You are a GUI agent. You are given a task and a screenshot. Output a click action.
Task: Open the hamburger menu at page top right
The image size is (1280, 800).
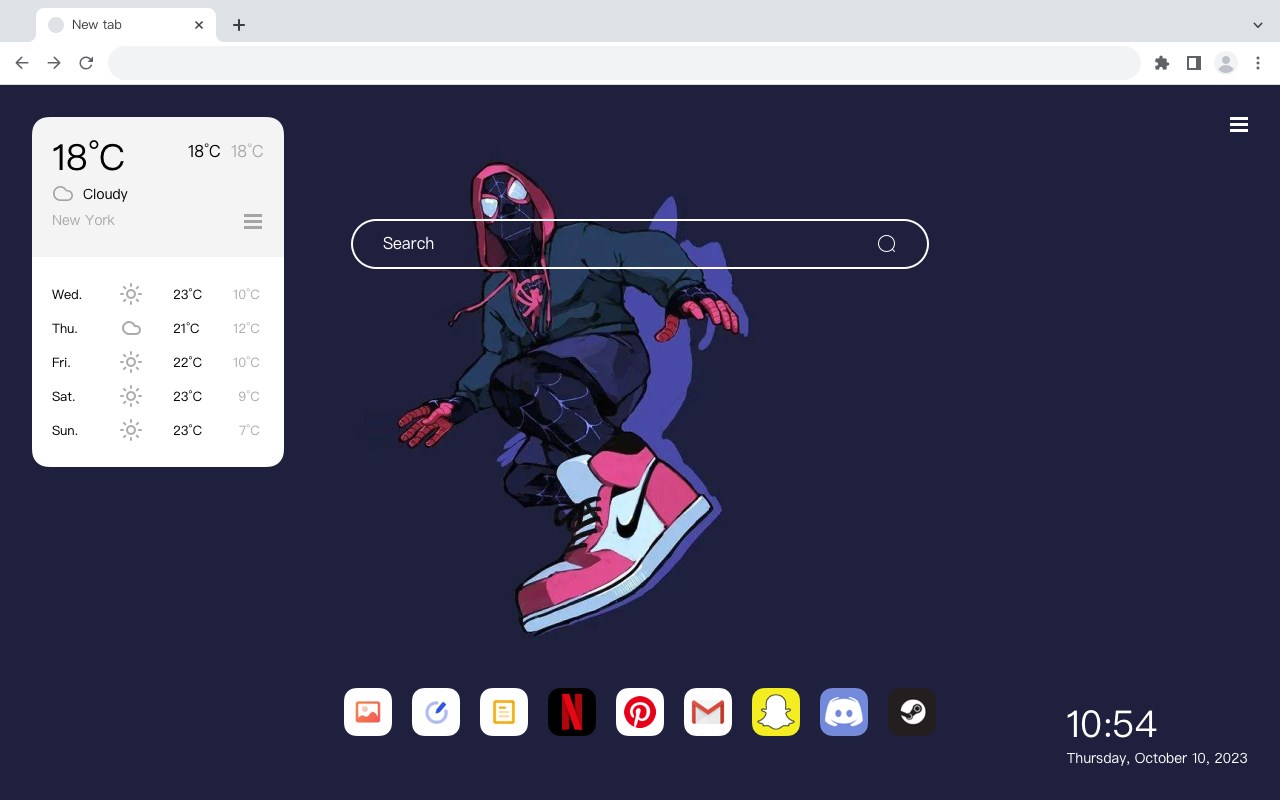click(x=1239, y=125)
